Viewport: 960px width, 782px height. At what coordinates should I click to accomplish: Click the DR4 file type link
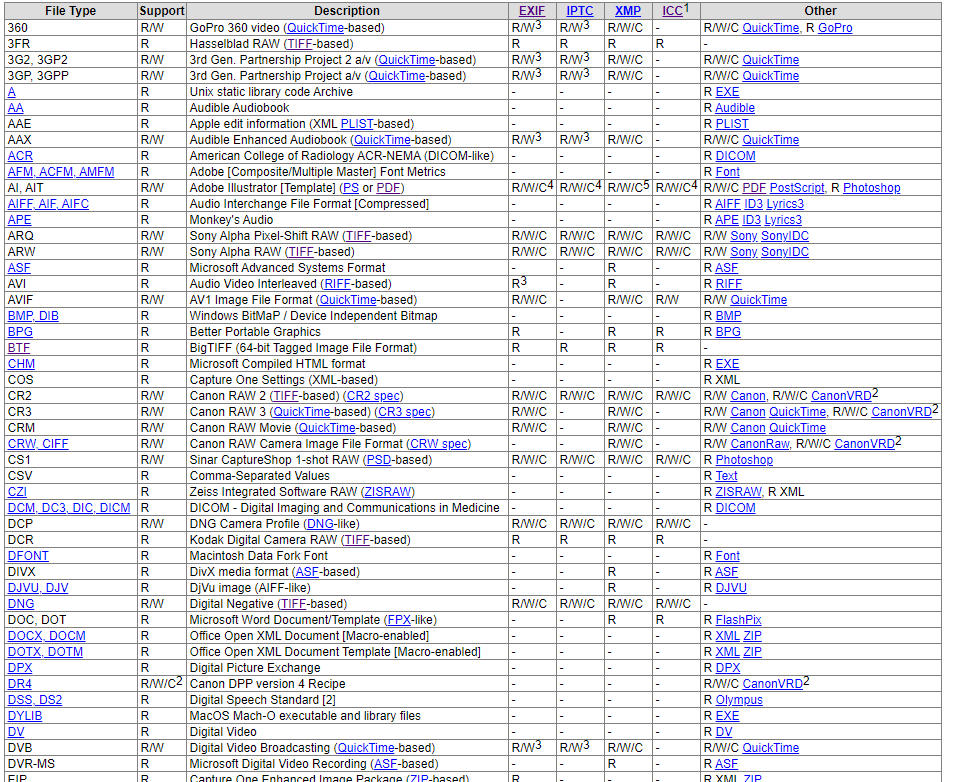pos(20,684)
